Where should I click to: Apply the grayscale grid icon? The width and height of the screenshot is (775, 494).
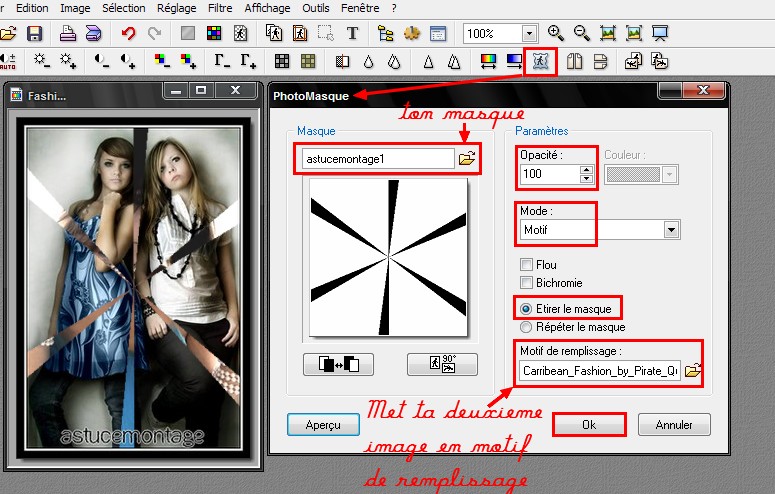click(x=282, y=61)
